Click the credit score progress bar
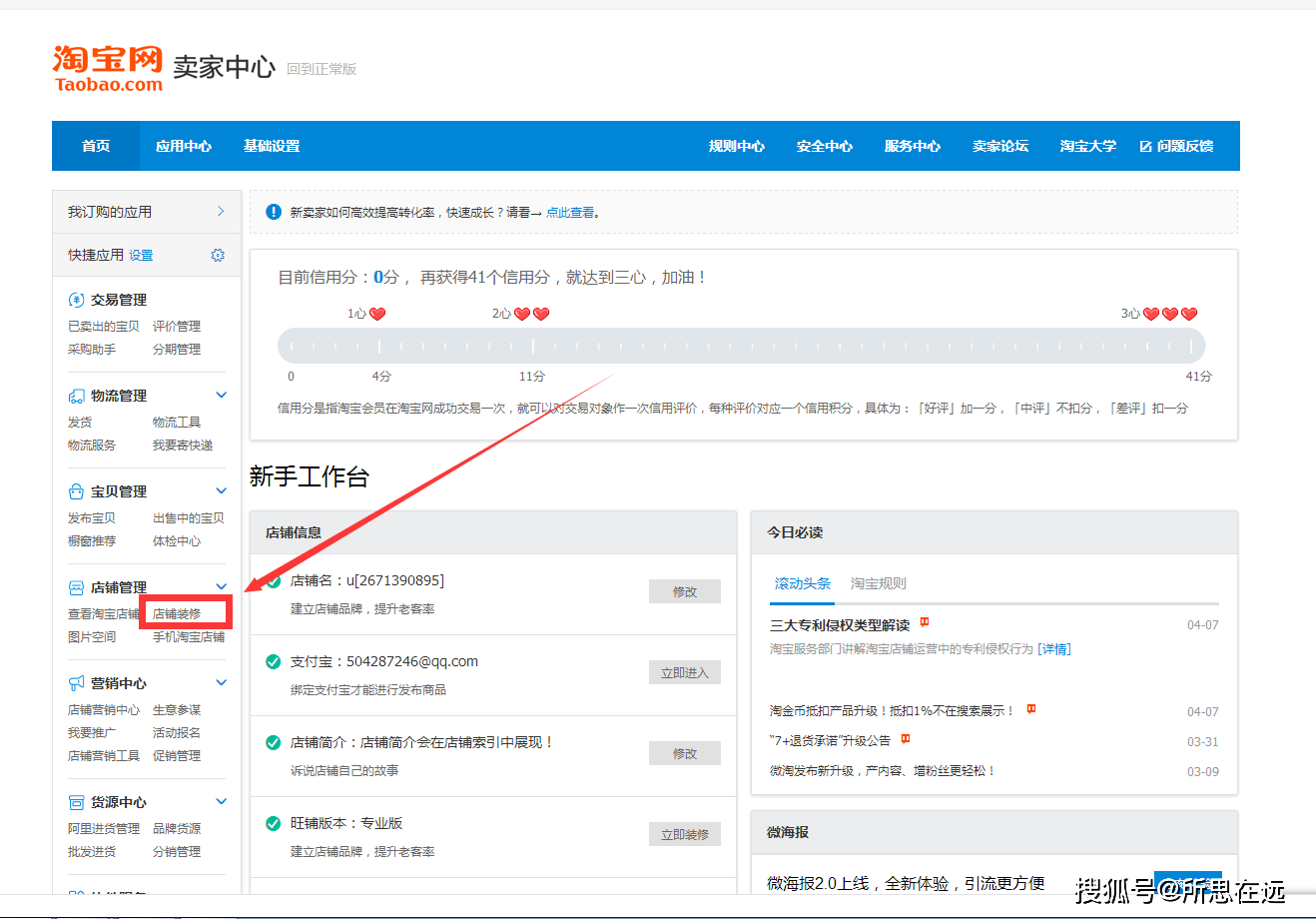This screenshot has height=919, width=1316. coord(741,346)
